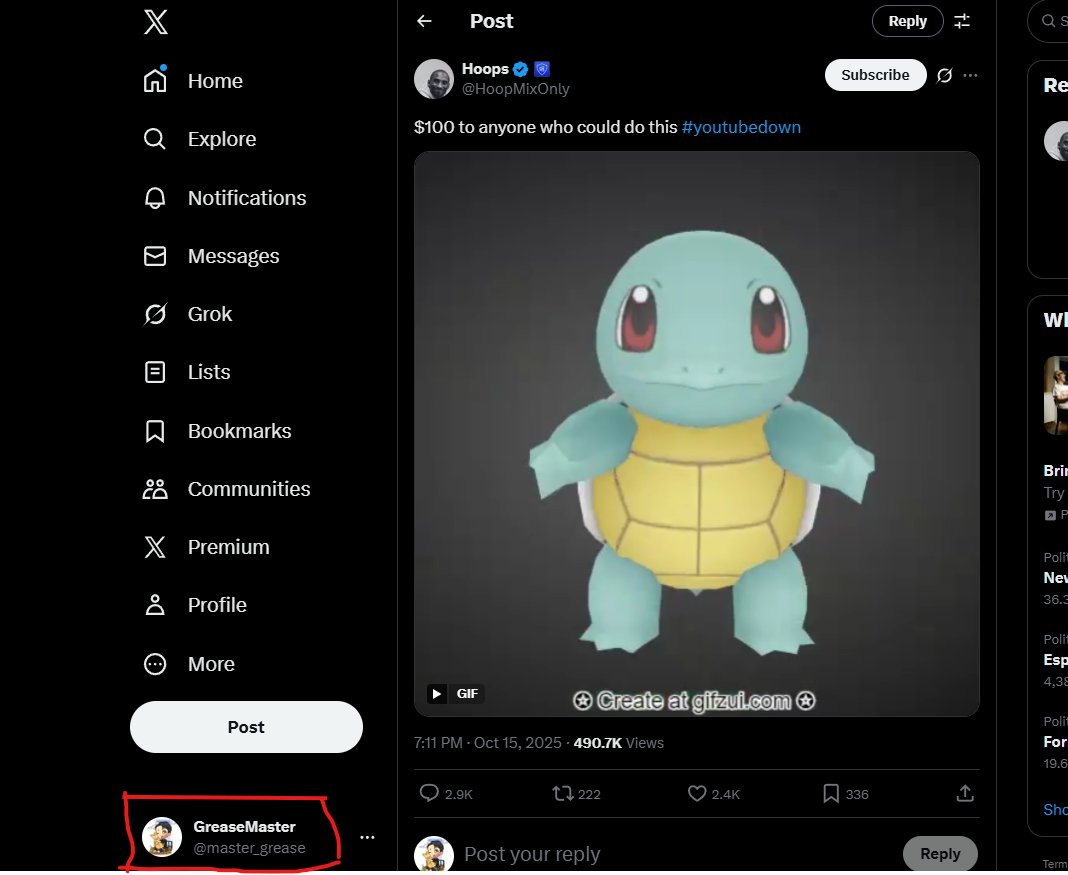Open Profile from sidebar
The image size is (1068, 875).
pyautogui.click(x=195, y=605)
